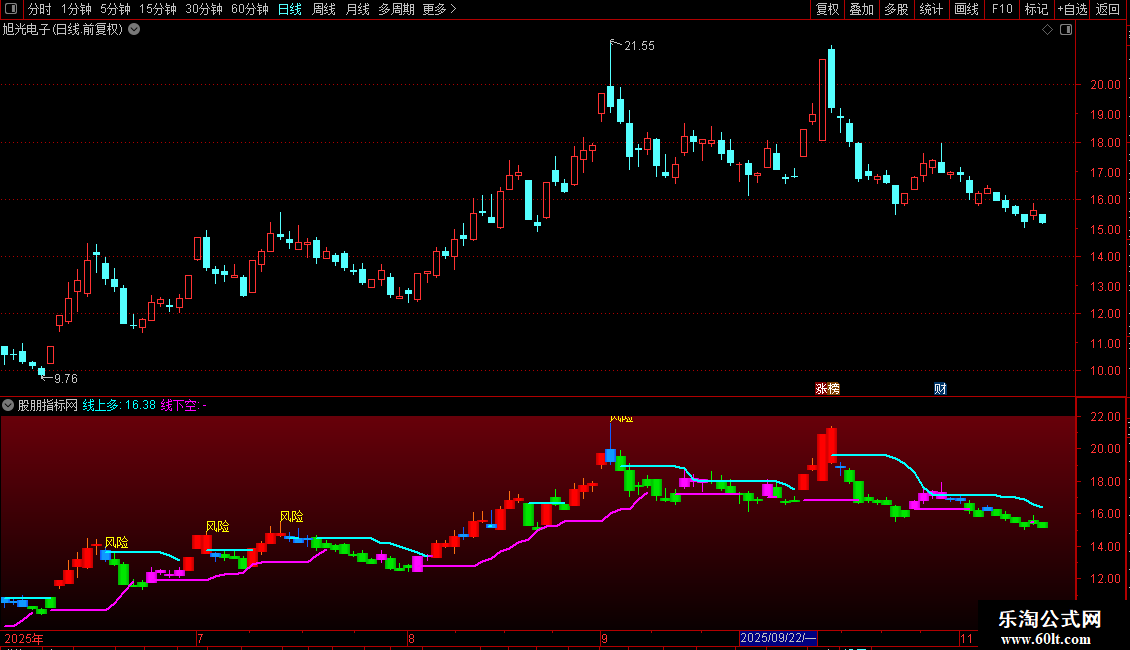
Task: Add stock via +自选 button
Action: [x=1072, y=9]
